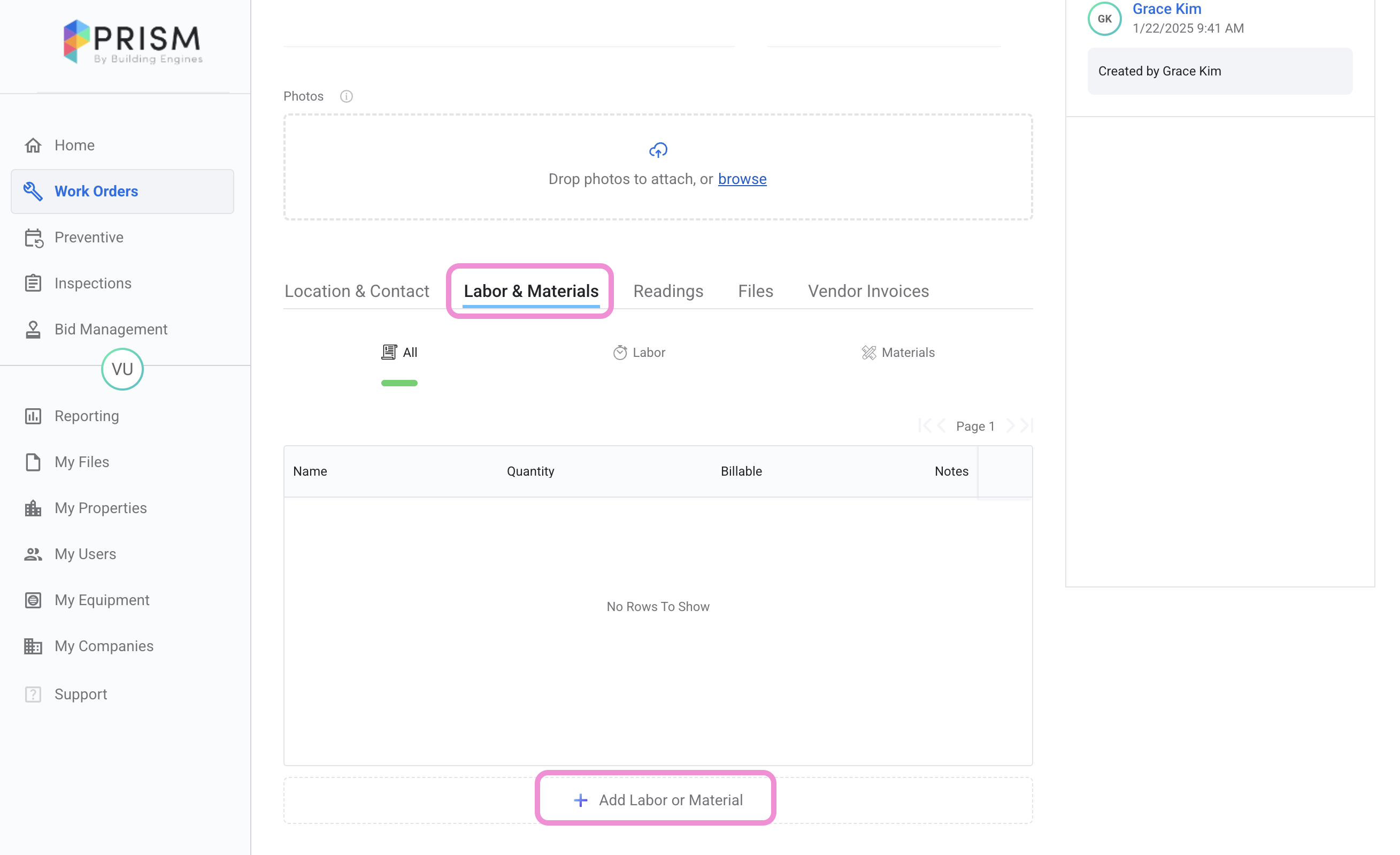Click the Reporting chart icon

pos(33,416)
